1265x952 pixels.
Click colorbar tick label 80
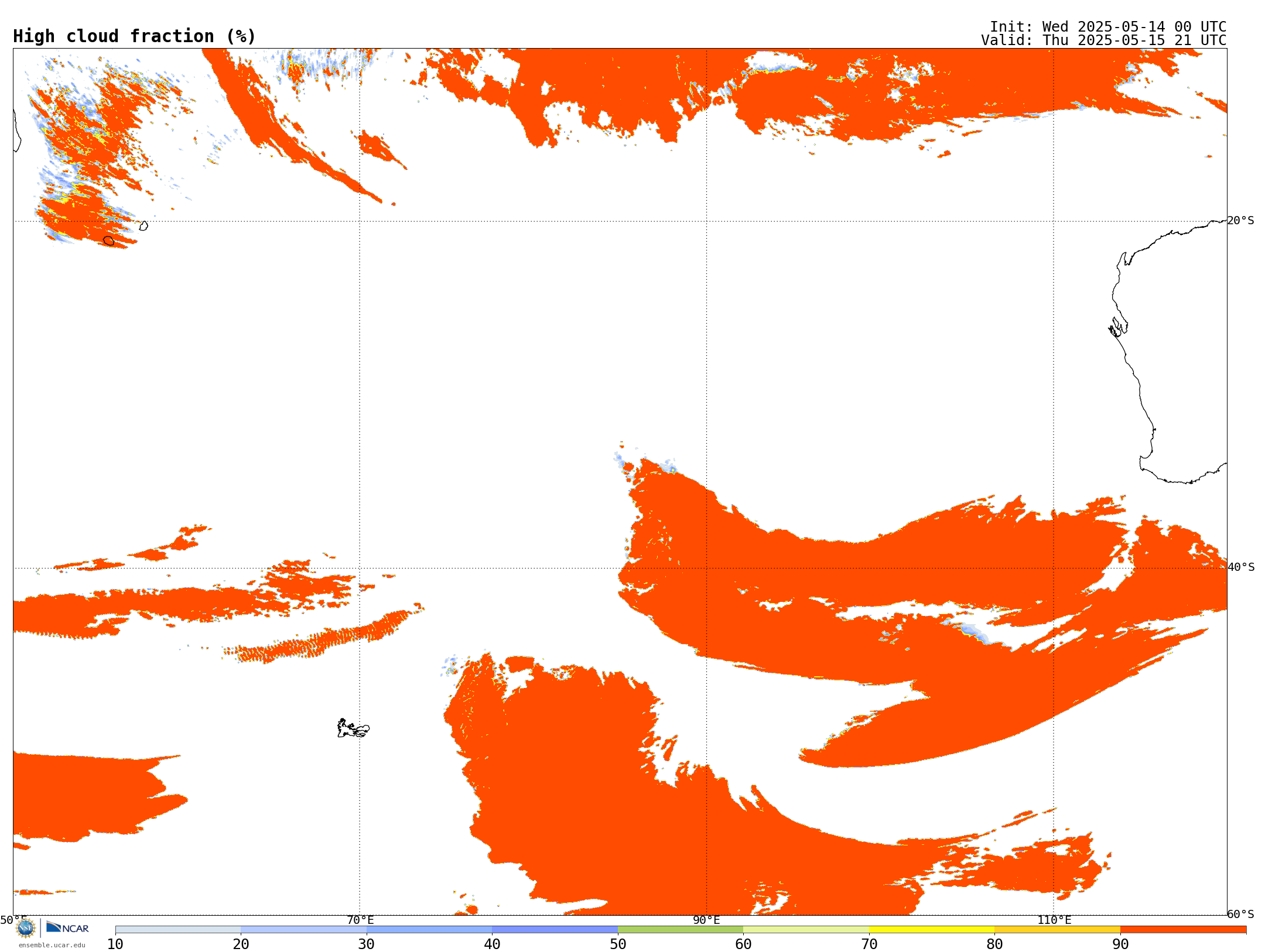point(994,944)
